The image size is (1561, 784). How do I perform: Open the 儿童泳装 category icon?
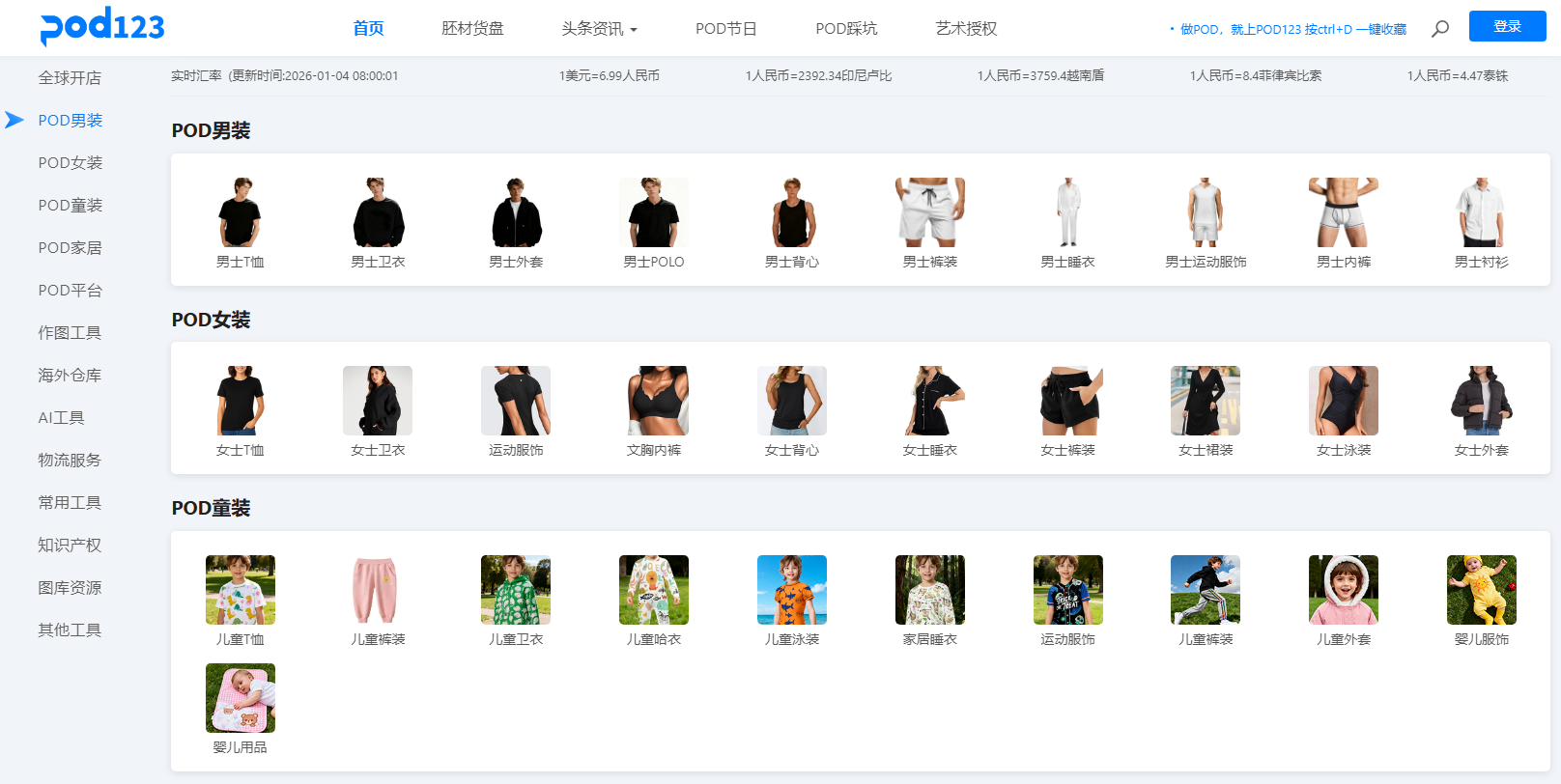tap(791, 590)
